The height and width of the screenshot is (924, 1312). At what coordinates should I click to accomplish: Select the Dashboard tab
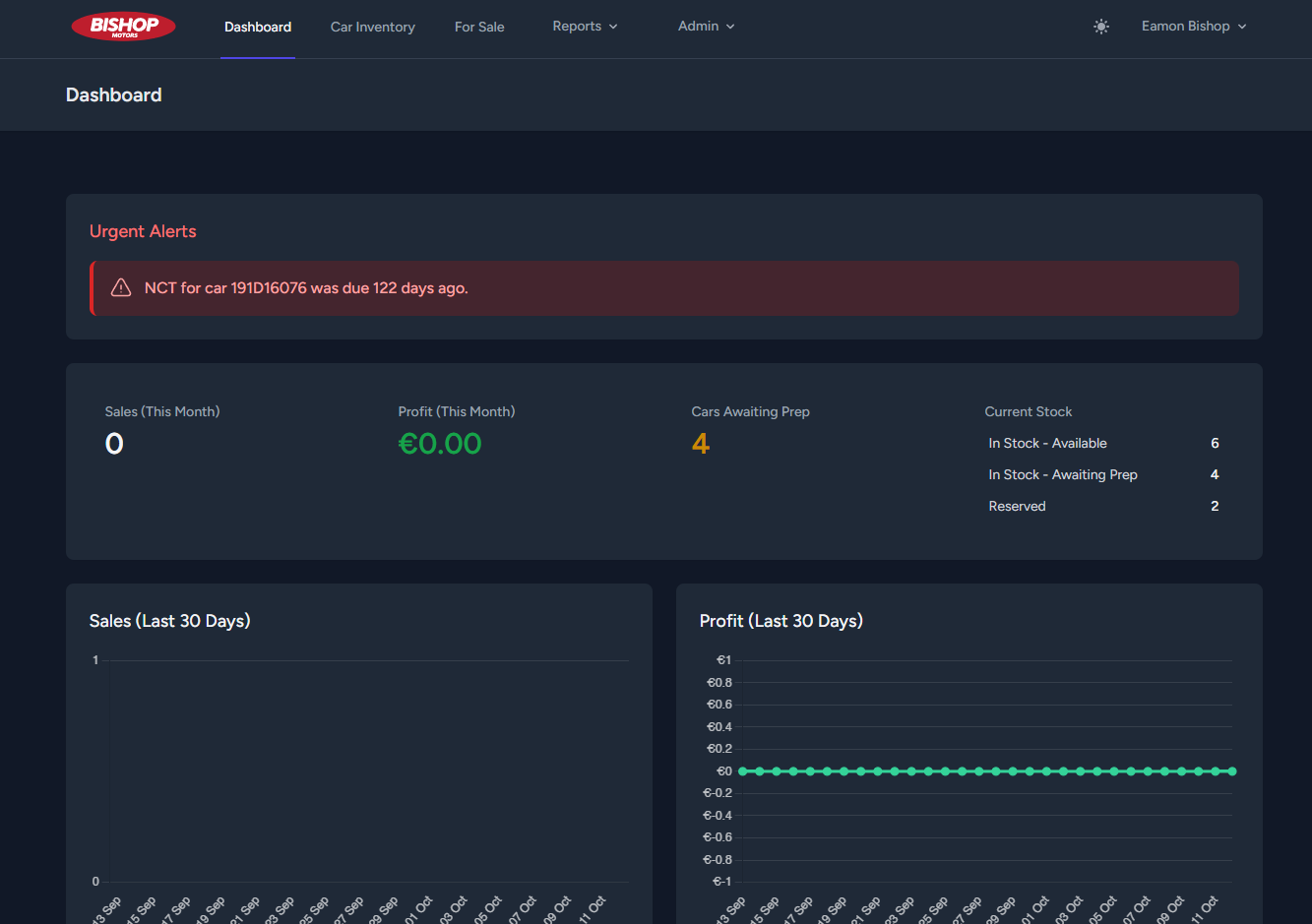258,27
